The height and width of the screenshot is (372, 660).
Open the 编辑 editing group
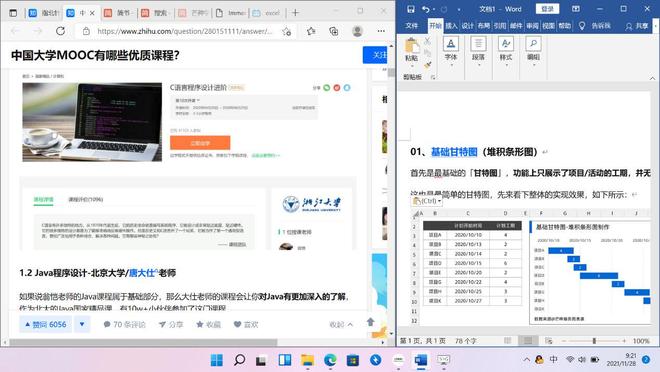(x=533, y=51)
